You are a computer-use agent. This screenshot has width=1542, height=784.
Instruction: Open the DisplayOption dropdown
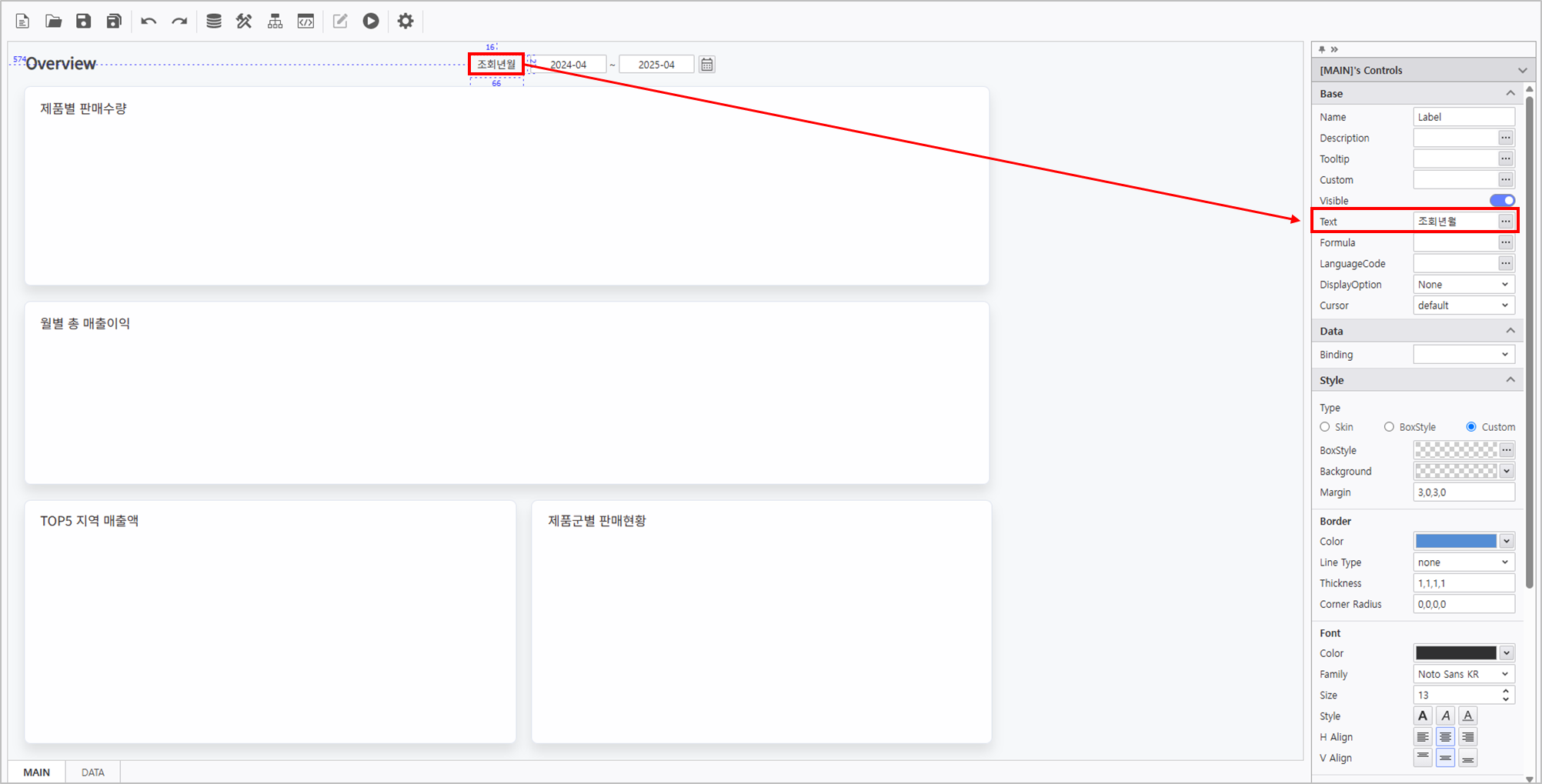pyautogui.click(x=1464, y=285)
